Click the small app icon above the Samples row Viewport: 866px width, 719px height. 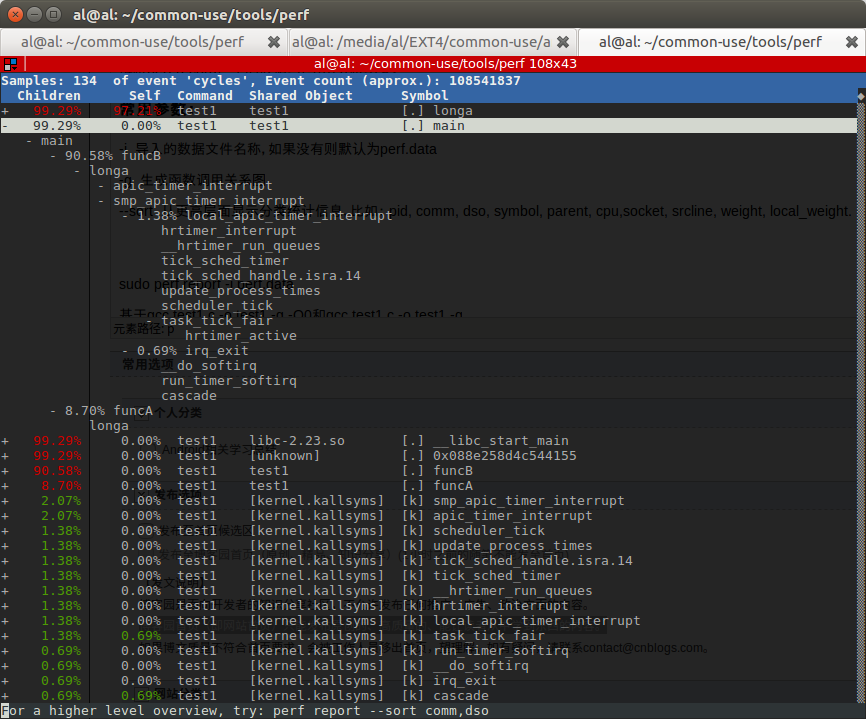pyautogui.click(x=12, y=63)
